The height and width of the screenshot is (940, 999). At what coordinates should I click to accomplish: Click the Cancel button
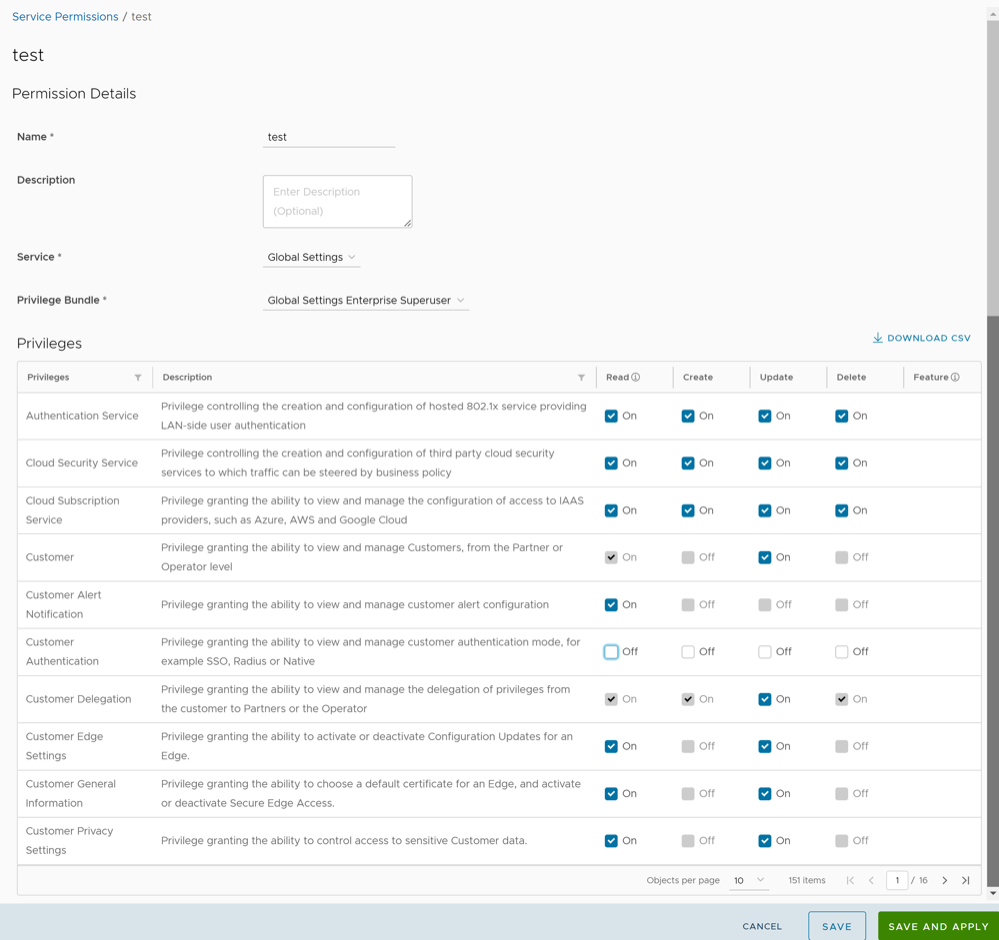coord(762,926)
